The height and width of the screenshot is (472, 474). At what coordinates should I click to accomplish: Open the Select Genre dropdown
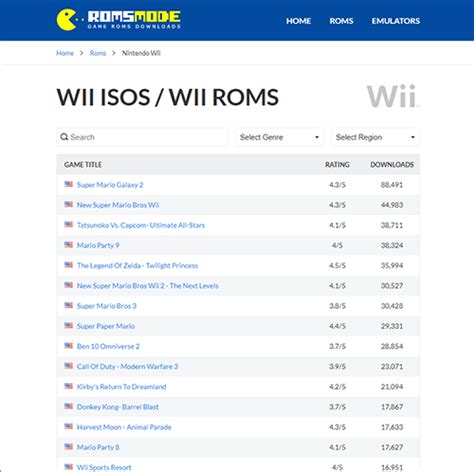pyautogui.click(x=279, y=137)
